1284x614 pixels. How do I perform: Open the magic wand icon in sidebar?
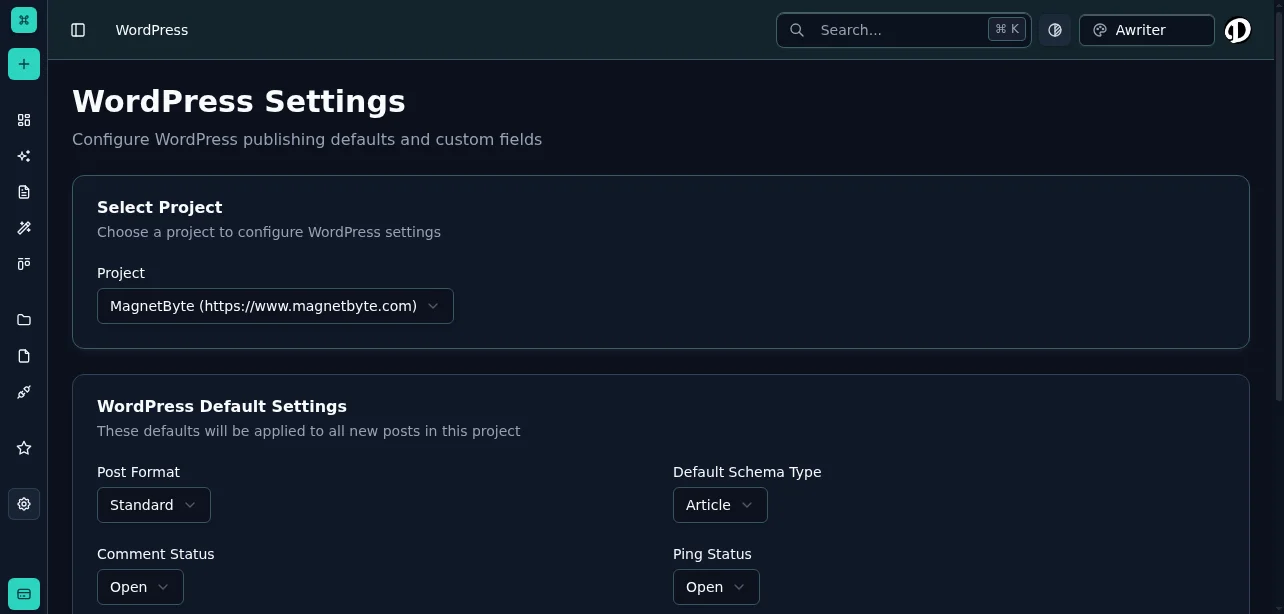(x=24, y=228)
